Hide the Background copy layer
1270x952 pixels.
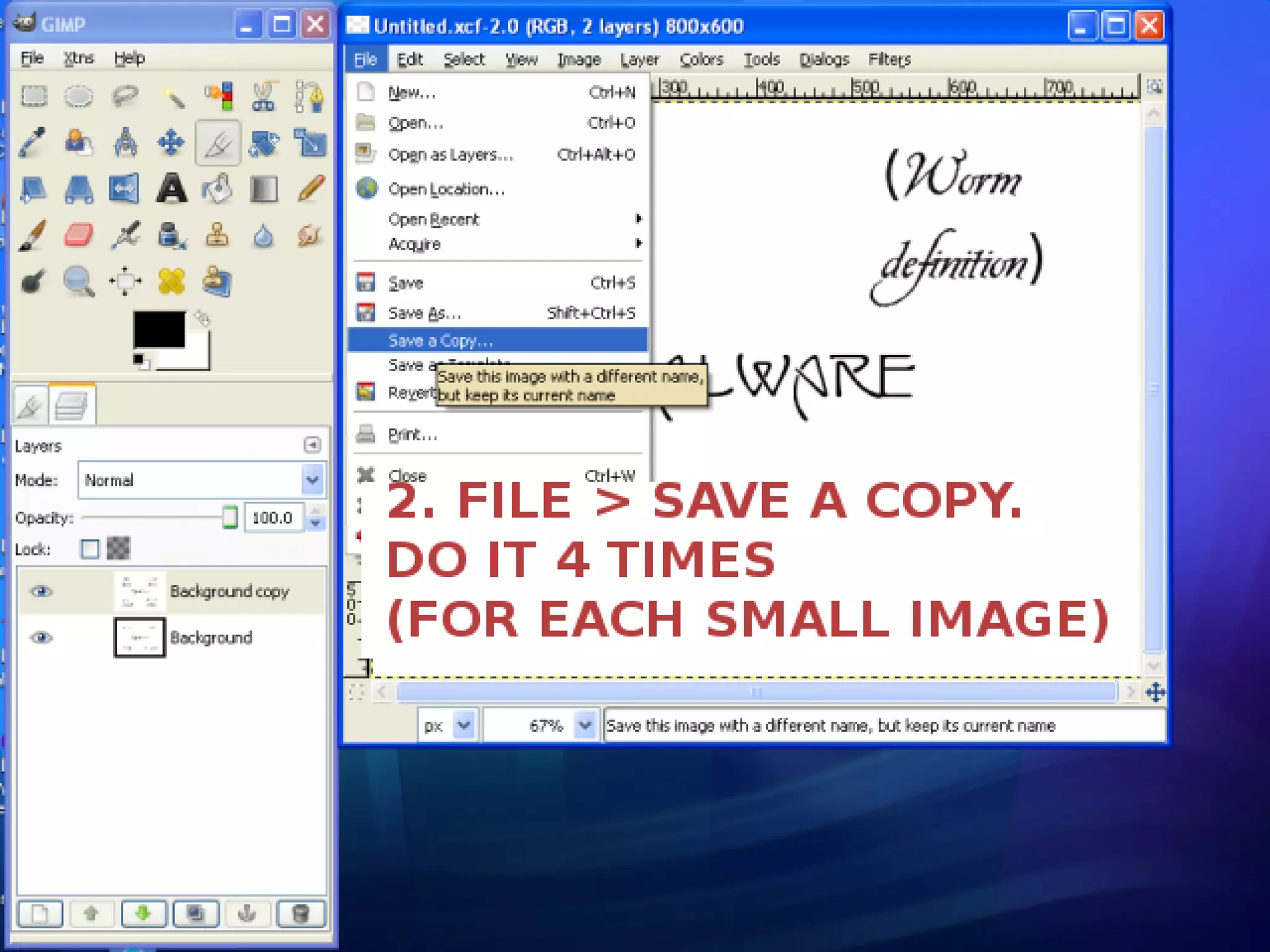(x=42, y=591)
